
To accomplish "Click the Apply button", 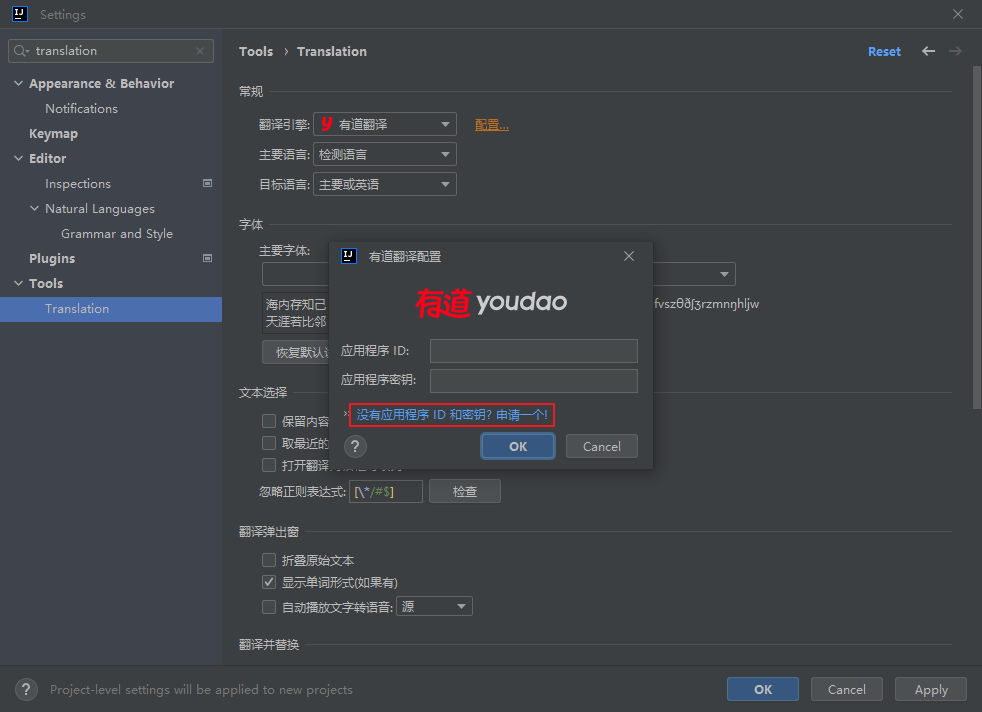I will [x=931, y=689].
